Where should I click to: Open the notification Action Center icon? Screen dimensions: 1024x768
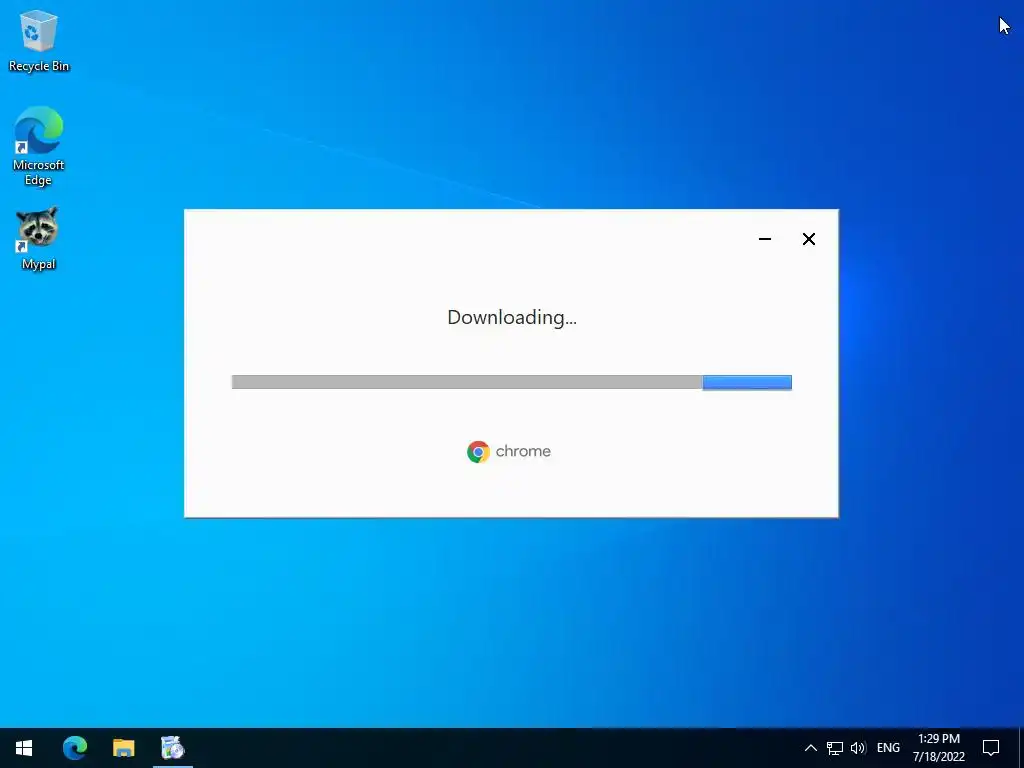point(991,748)
